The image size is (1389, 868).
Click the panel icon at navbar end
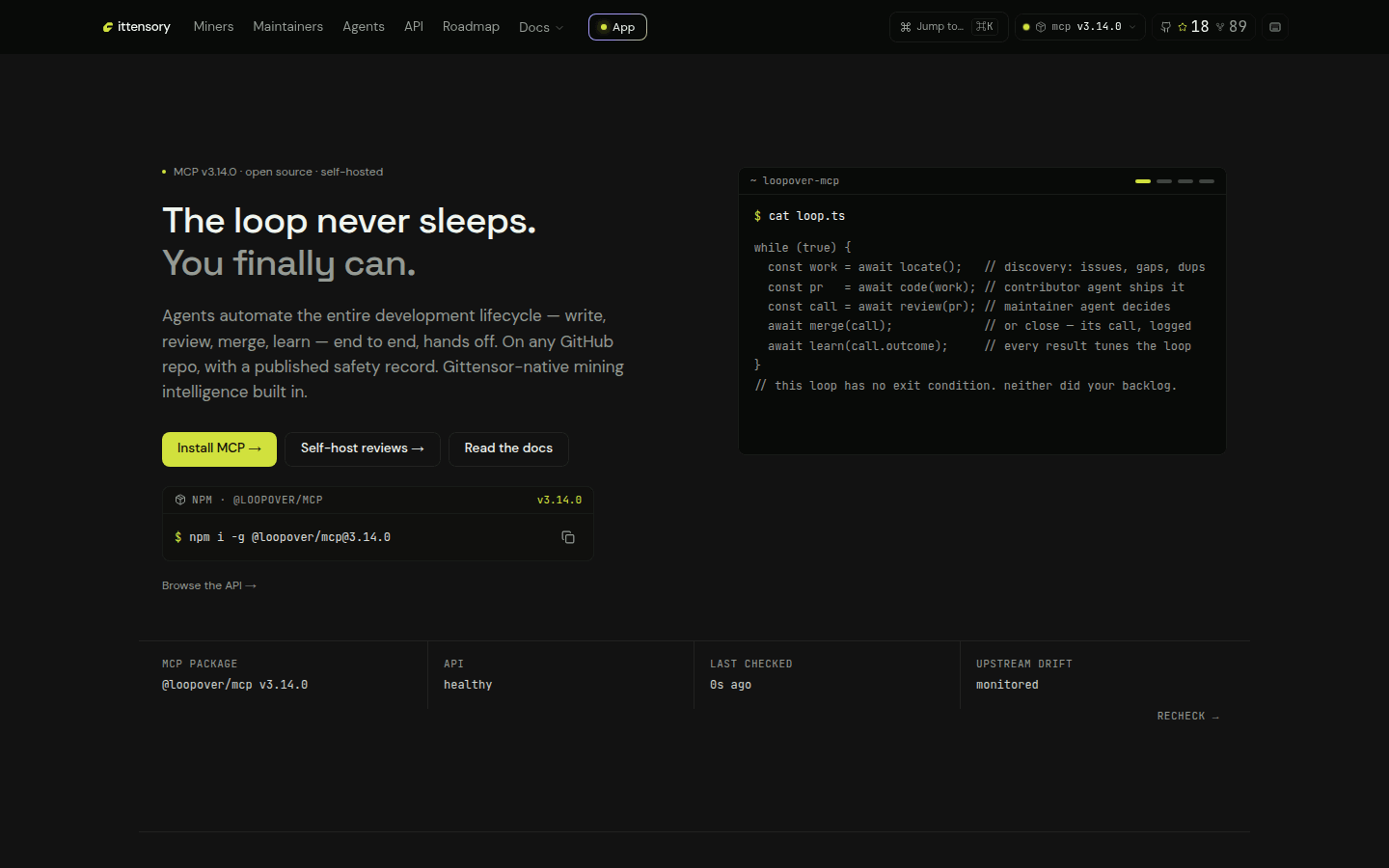(x=1275, y=27)
